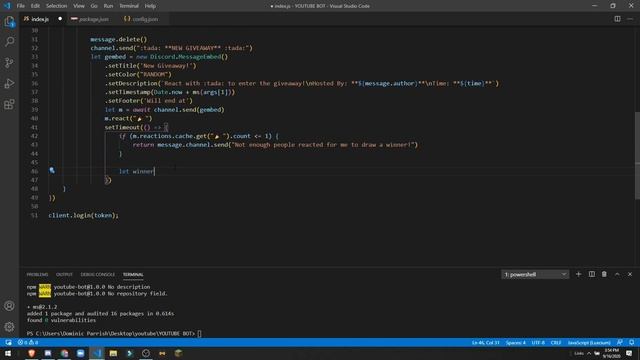
Task: Change language mode JavaScript in status bar
Action: tap(589, 342)
